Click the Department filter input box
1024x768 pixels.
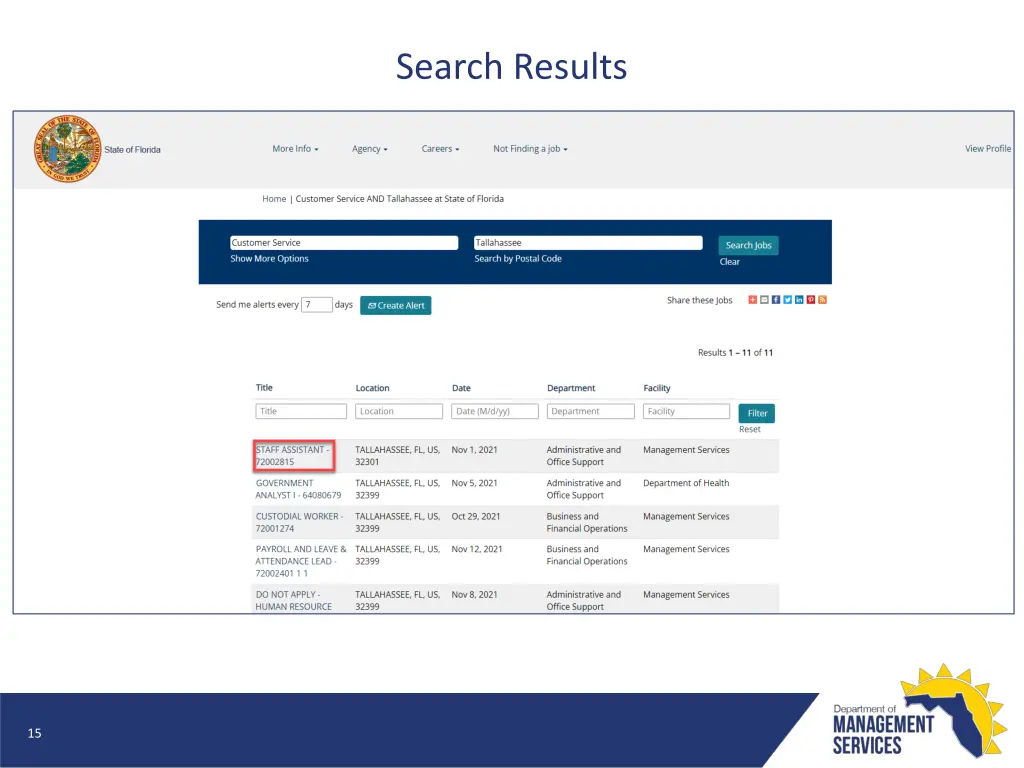590,411
